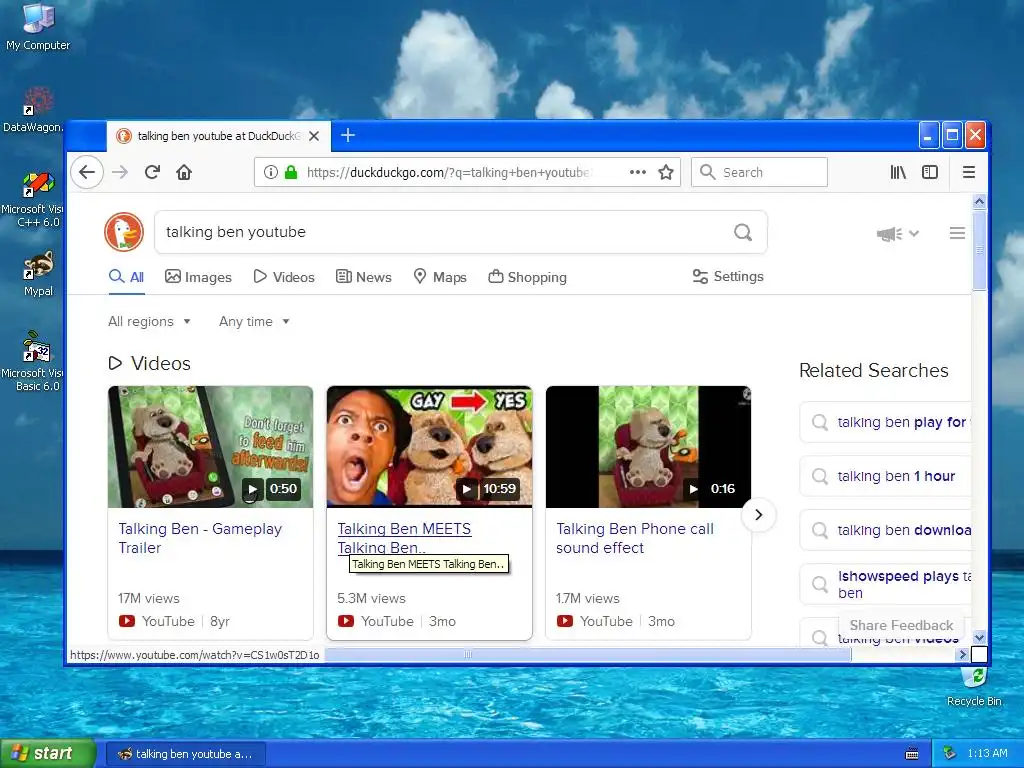Open the Library bookshelf icon
Image resolution: width=1024 pixels, height=768 pixels.
point(898,172)
